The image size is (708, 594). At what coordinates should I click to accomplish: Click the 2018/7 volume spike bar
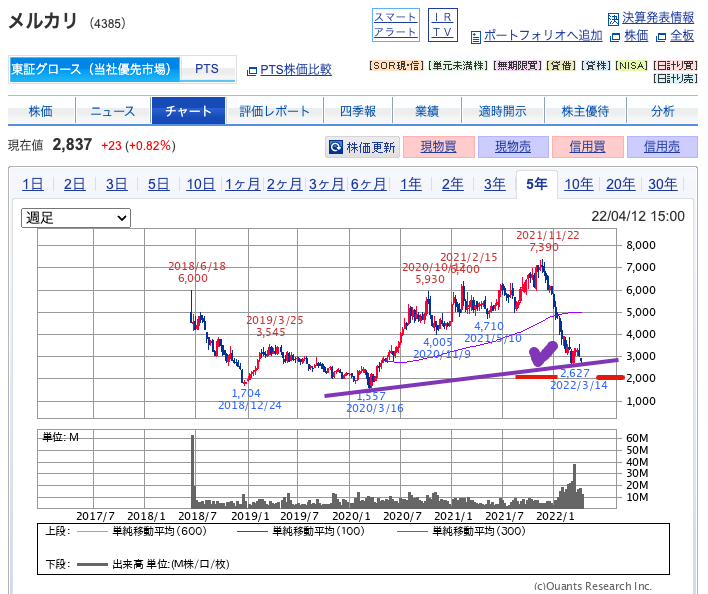tap(193, 472)
